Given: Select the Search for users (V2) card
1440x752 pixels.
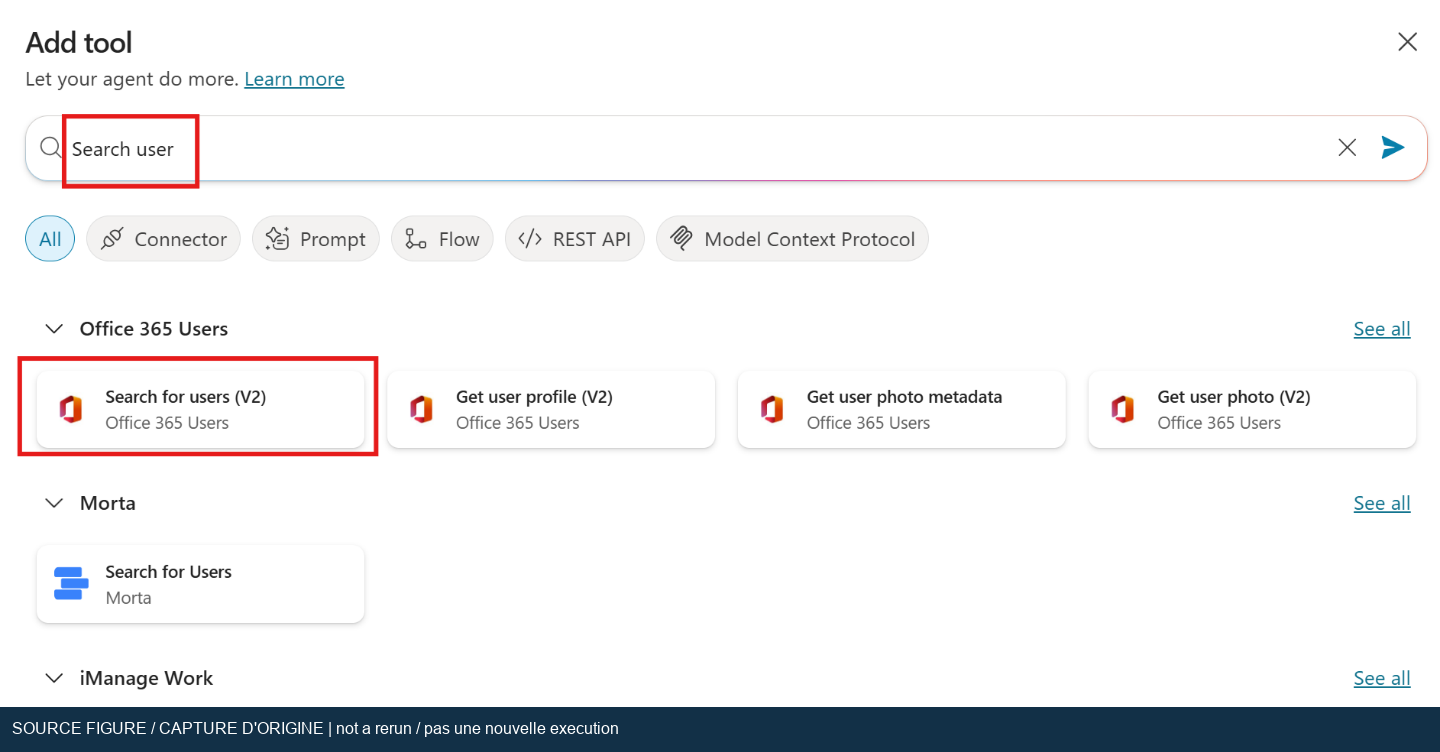Looking at the screenshot, I should (x=201, y=409).
